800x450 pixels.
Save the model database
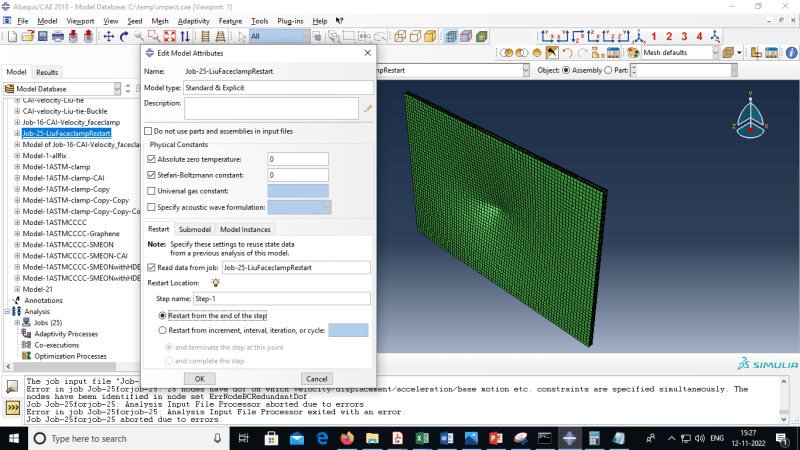42,36
